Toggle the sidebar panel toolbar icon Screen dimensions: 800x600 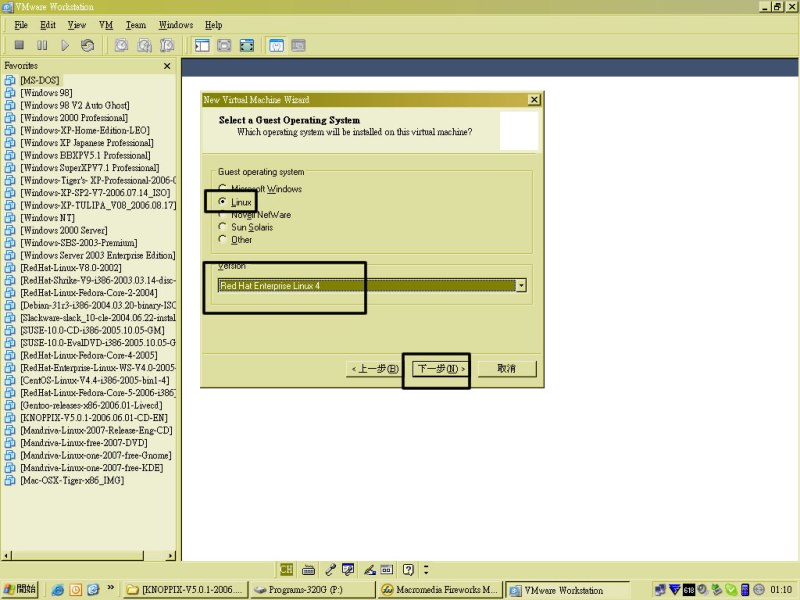point(202,45)
